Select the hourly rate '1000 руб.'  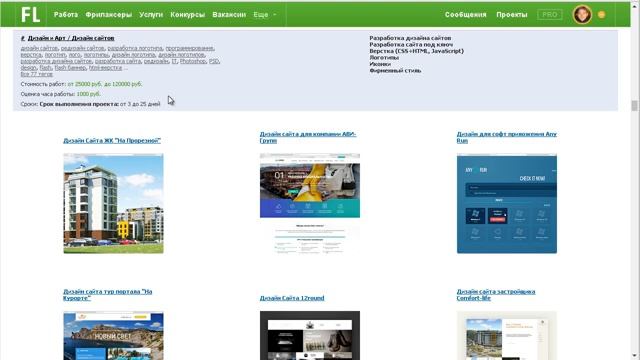89,94
